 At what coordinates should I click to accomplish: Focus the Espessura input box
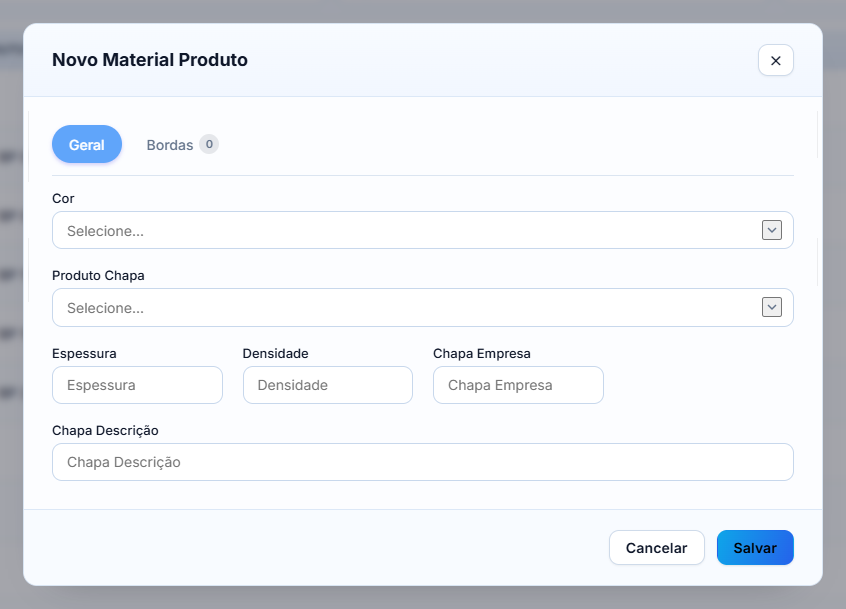[138, 385]
